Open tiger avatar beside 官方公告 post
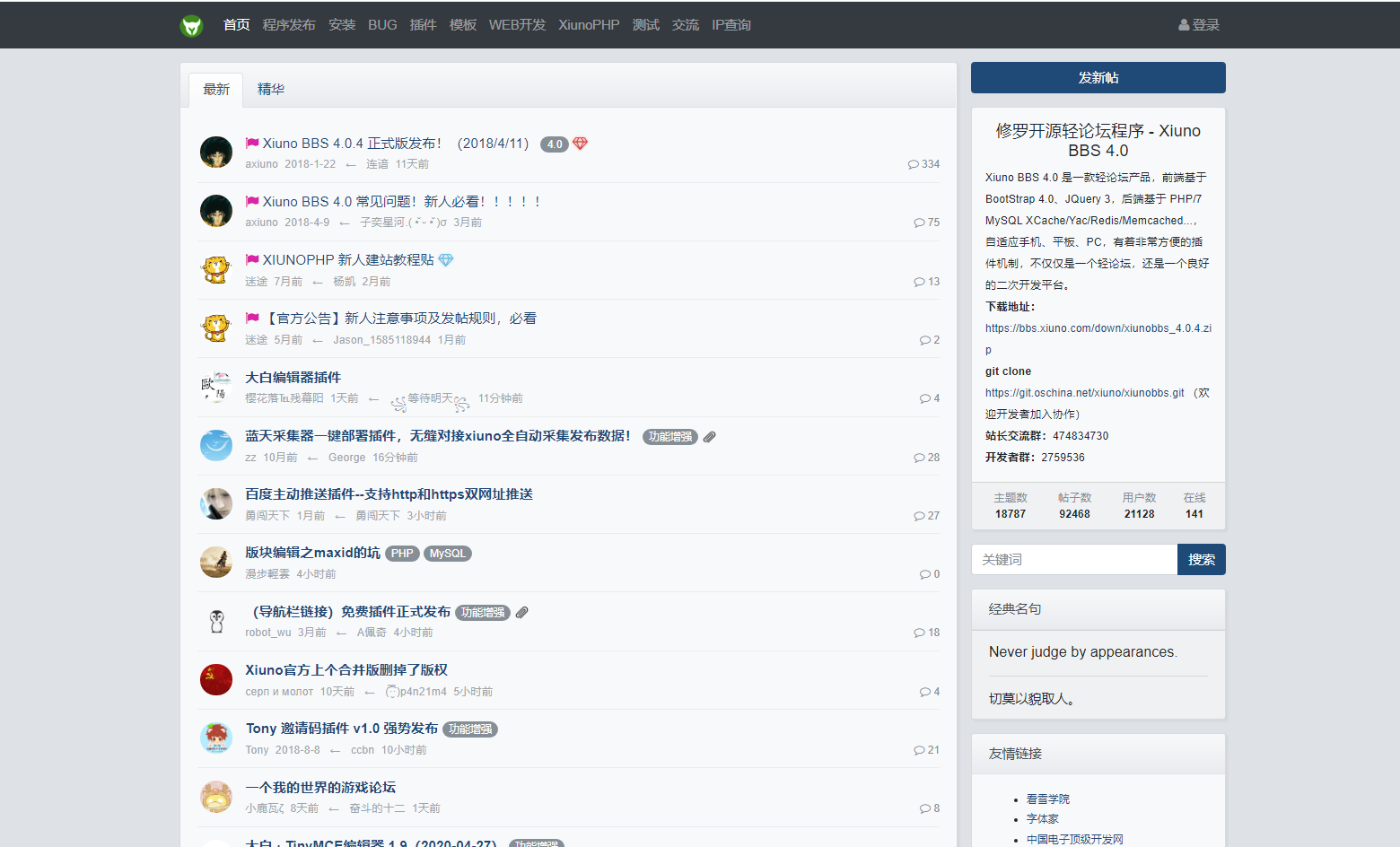 (216, 328)
